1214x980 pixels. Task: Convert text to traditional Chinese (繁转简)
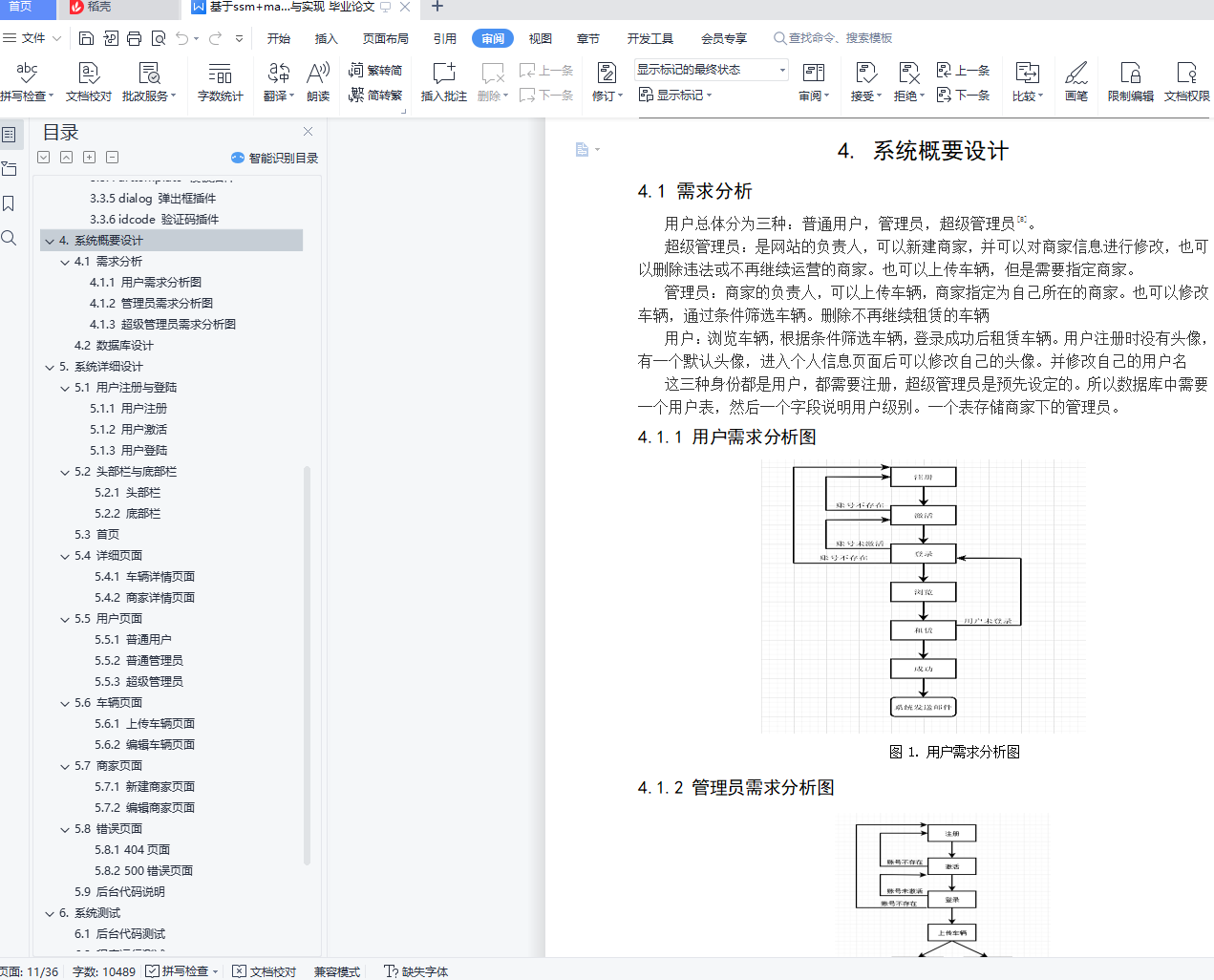pyautogui.click(x=375, y=70)
